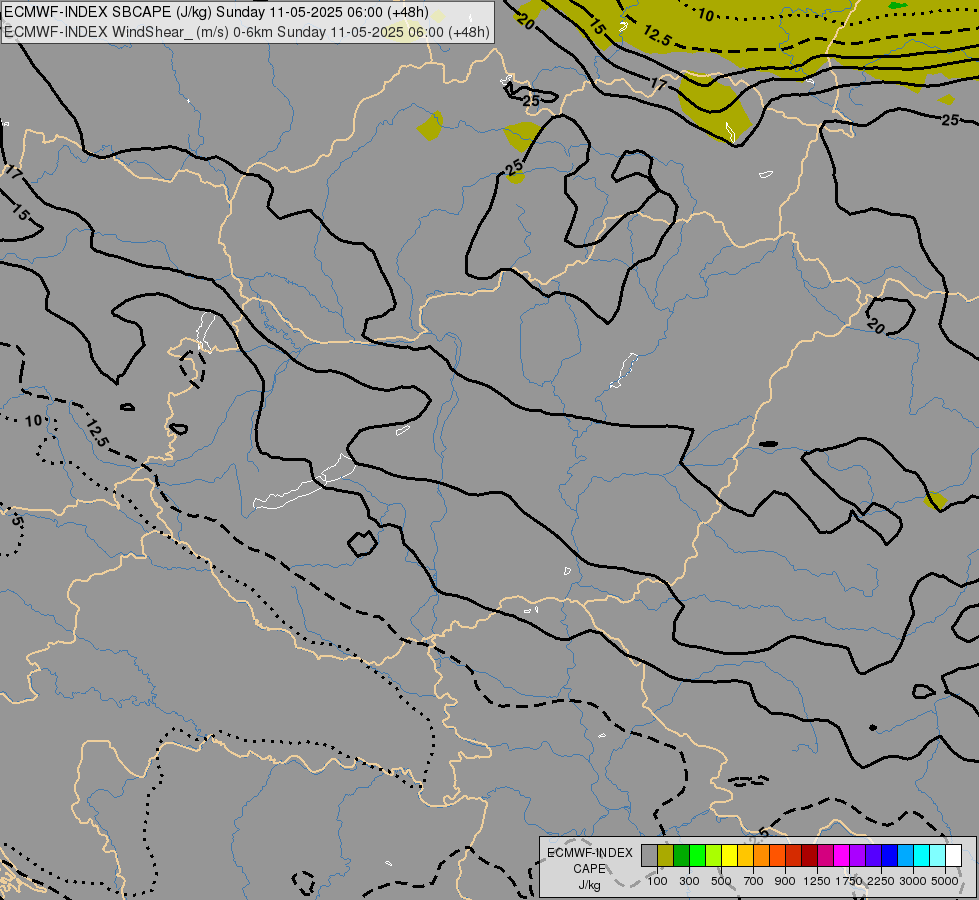Click the orange swatch right of 700
979x900 pixels.
pos(762,856)
